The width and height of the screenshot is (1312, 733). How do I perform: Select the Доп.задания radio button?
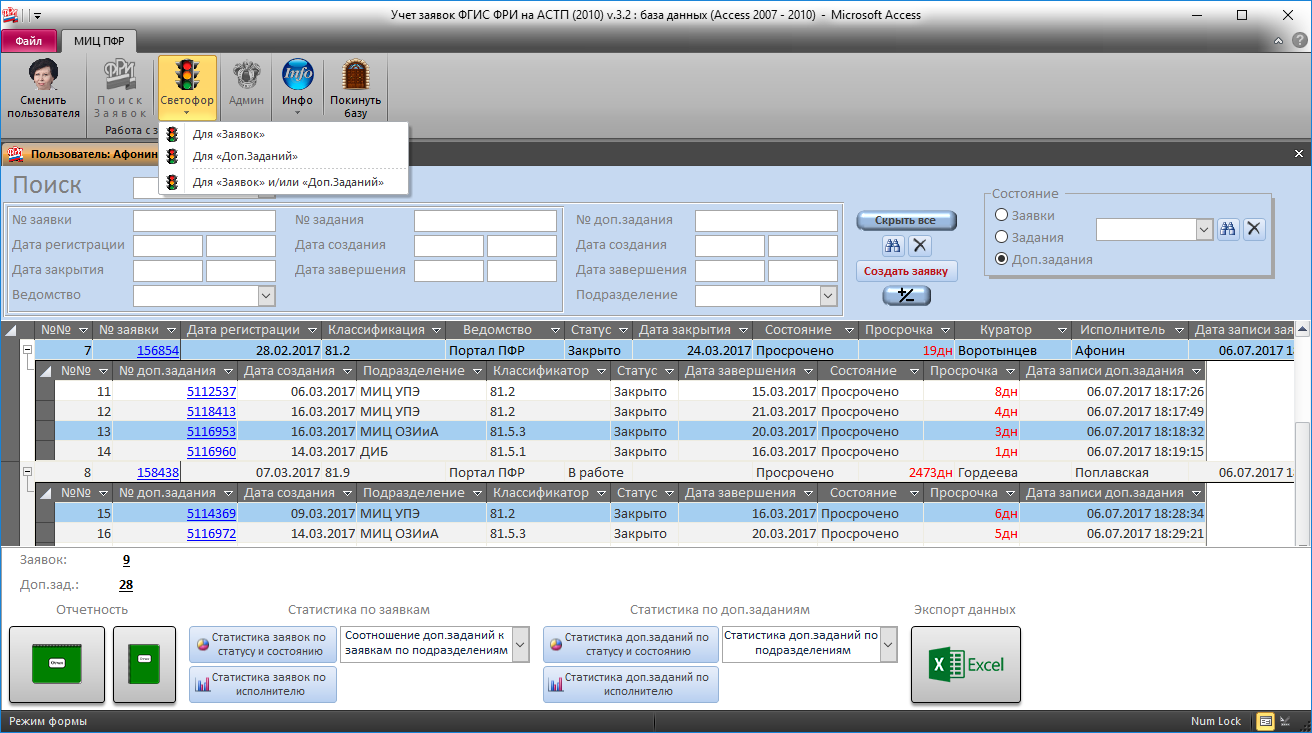1001,259
